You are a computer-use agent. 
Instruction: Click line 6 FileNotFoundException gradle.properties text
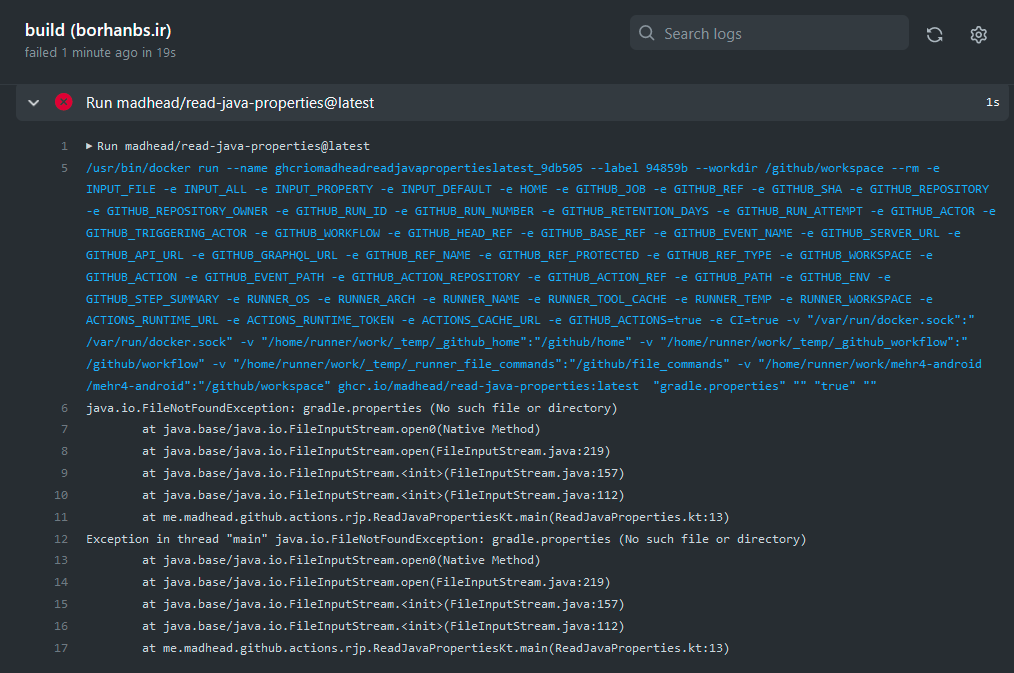pyautogui.click(x=352, y=408)
